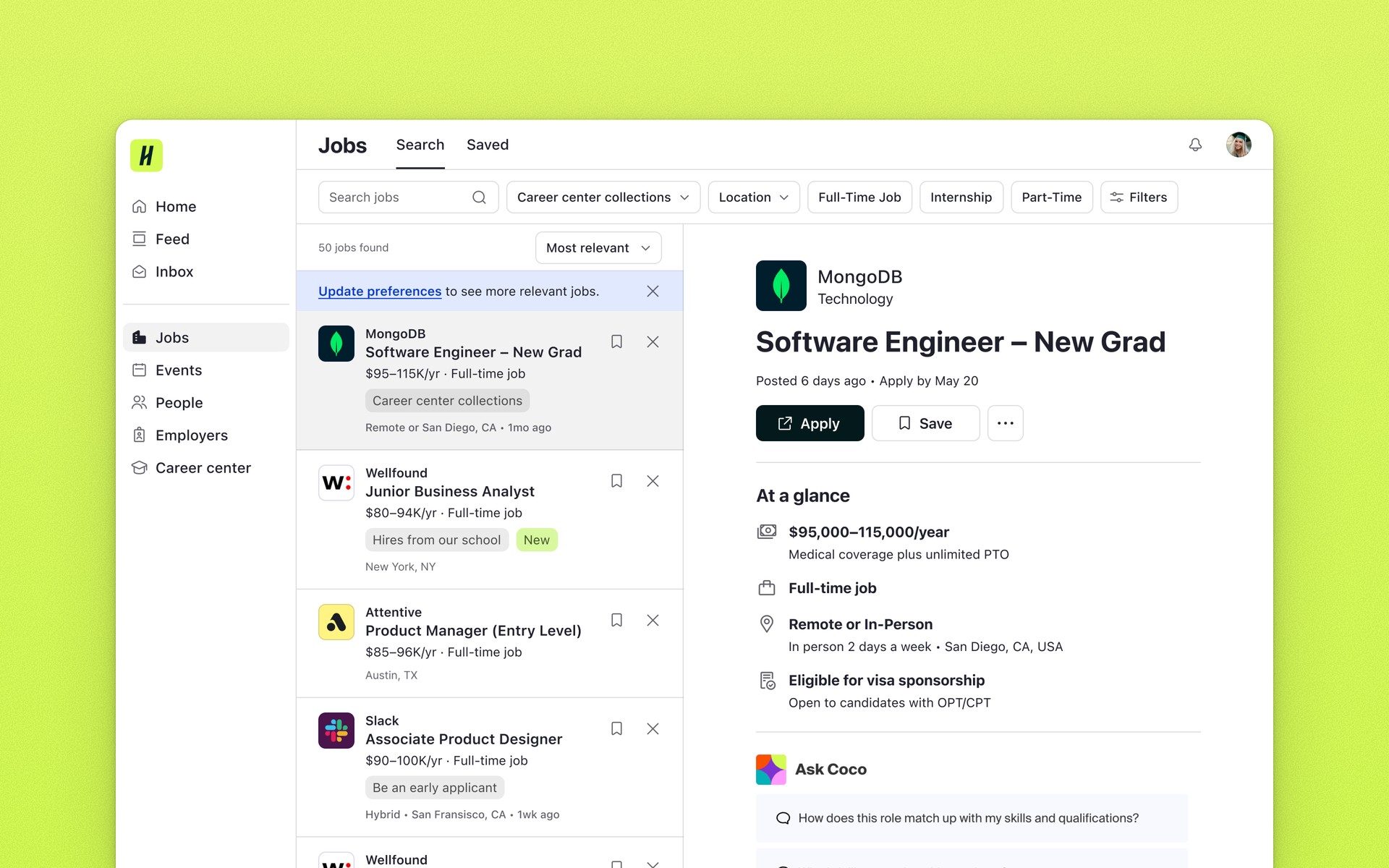Screen dimensions: 1389x868
Task: Click the MongoDB logo in job details
Action: click(781, 286)
